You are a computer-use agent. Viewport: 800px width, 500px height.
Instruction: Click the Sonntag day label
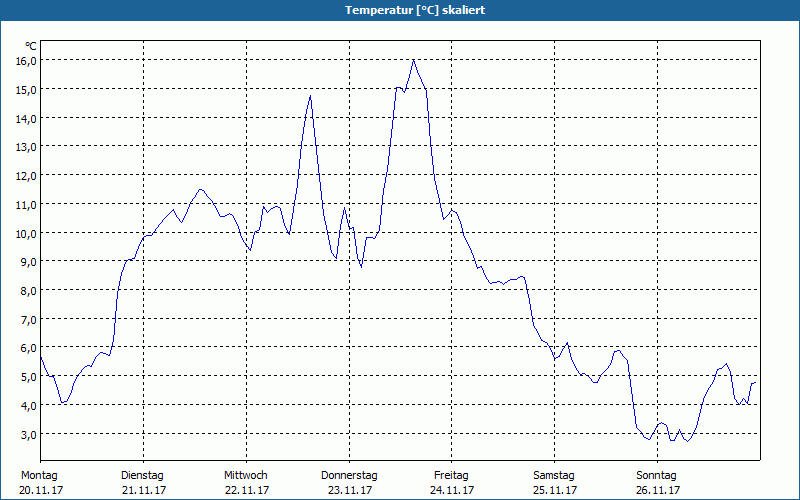point(656,476)
